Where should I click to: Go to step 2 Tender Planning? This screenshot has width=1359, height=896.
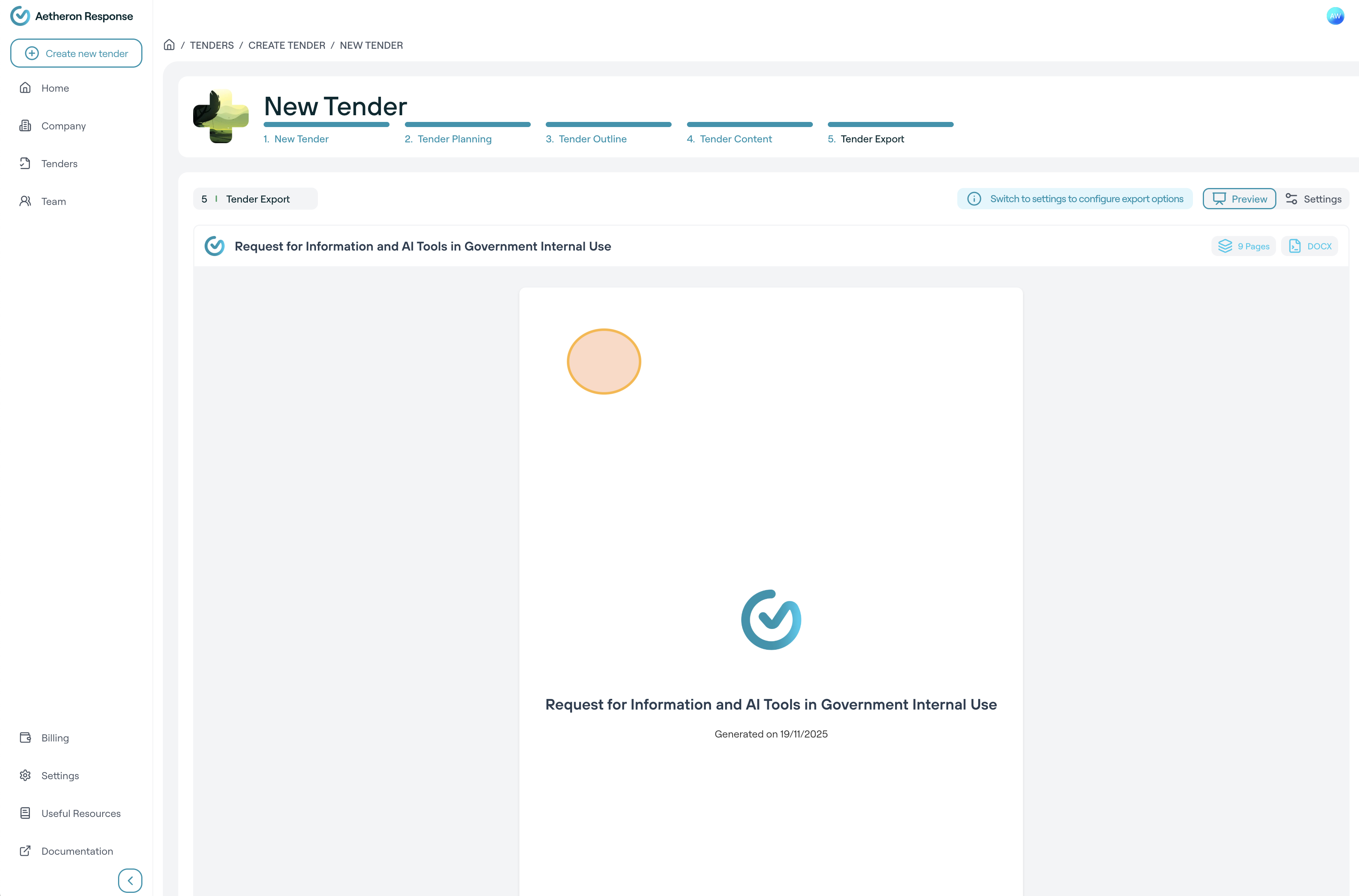pos(454,139)
